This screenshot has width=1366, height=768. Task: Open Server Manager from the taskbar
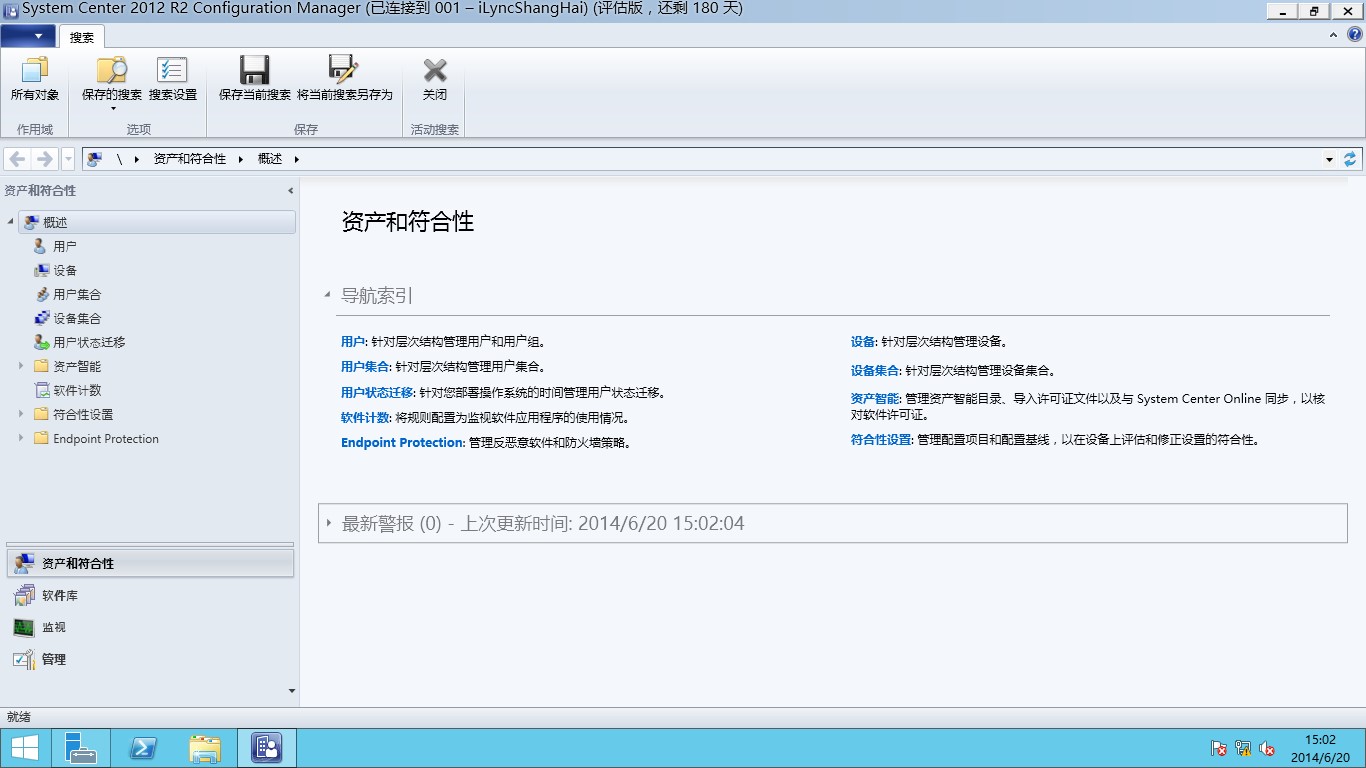coord(80,748)
